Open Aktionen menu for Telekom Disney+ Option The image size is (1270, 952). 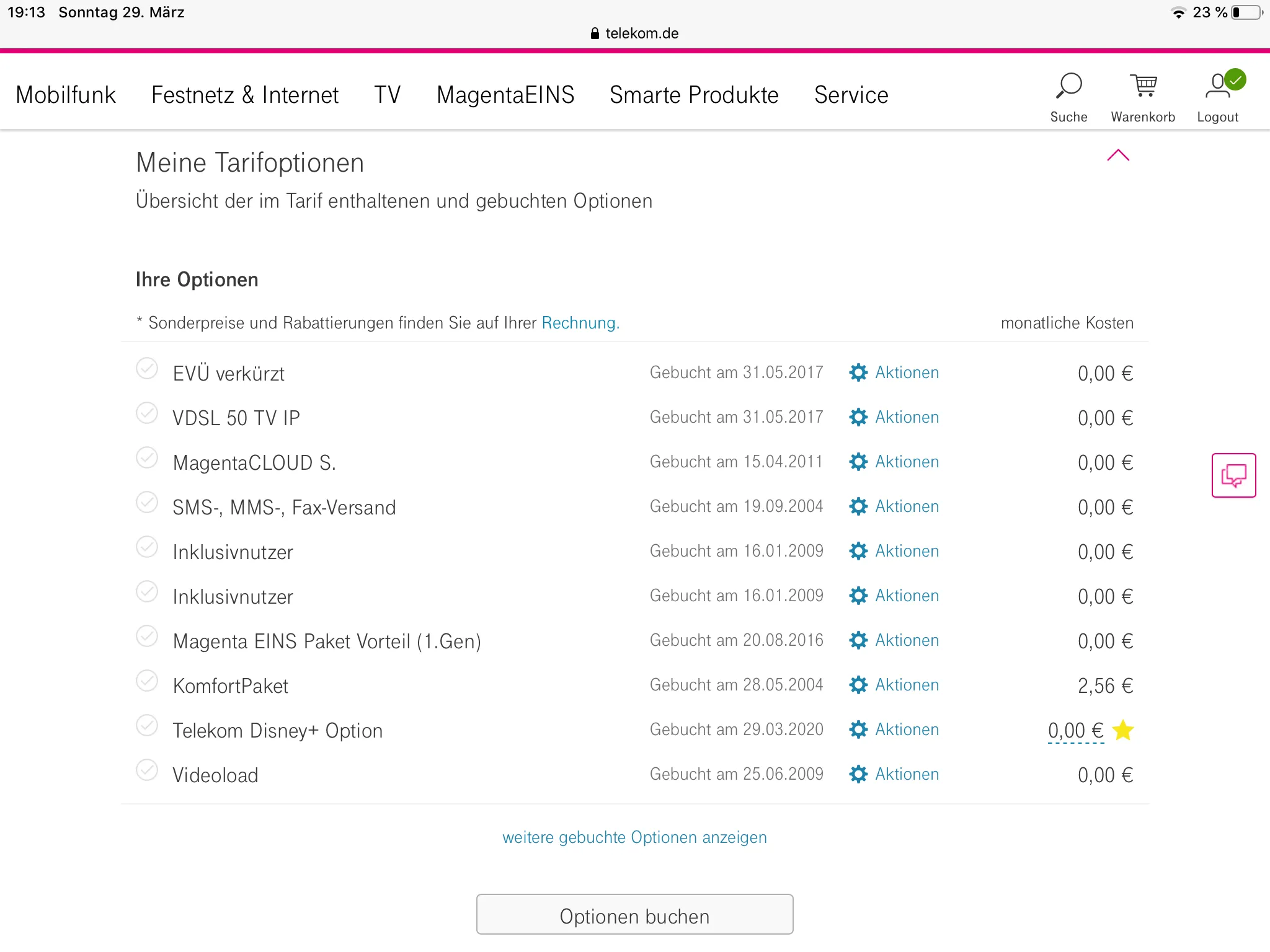click(907, 729)
